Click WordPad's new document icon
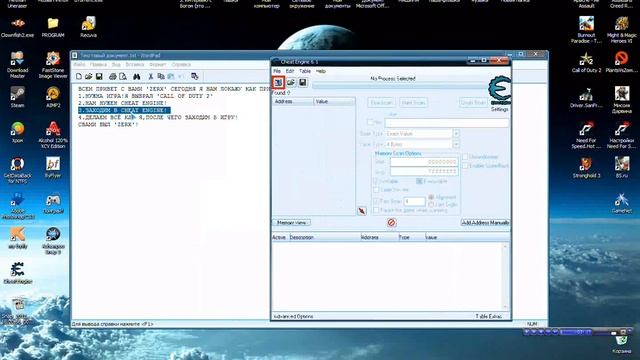 (x=79, y=76)
